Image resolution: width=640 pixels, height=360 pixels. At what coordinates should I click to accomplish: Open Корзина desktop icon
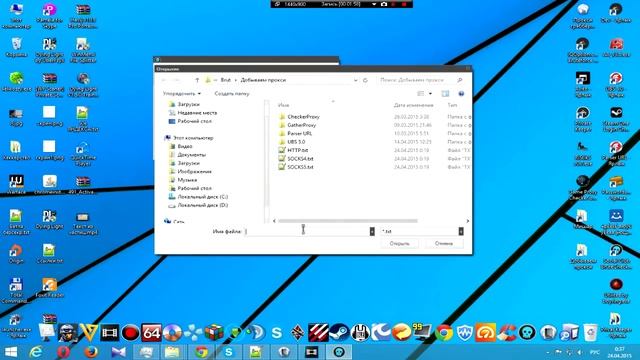tap(16, 47)
